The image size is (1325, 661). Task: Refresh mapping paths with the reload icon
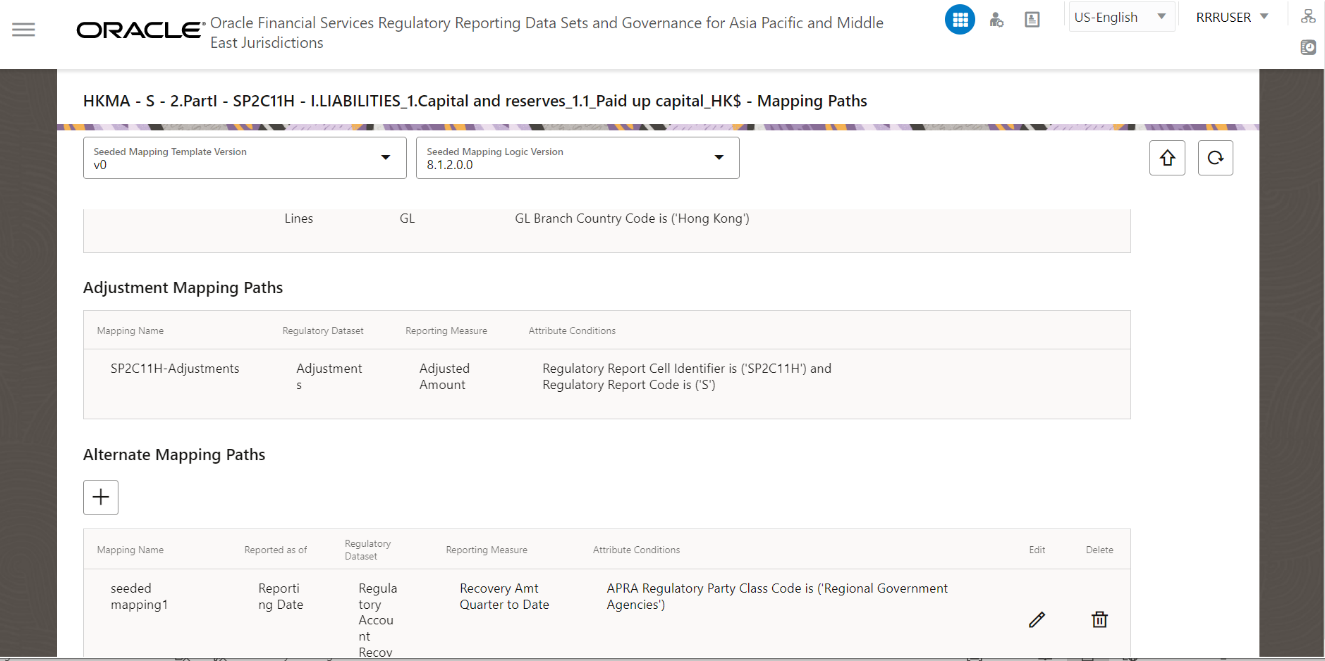point(1215,157)
